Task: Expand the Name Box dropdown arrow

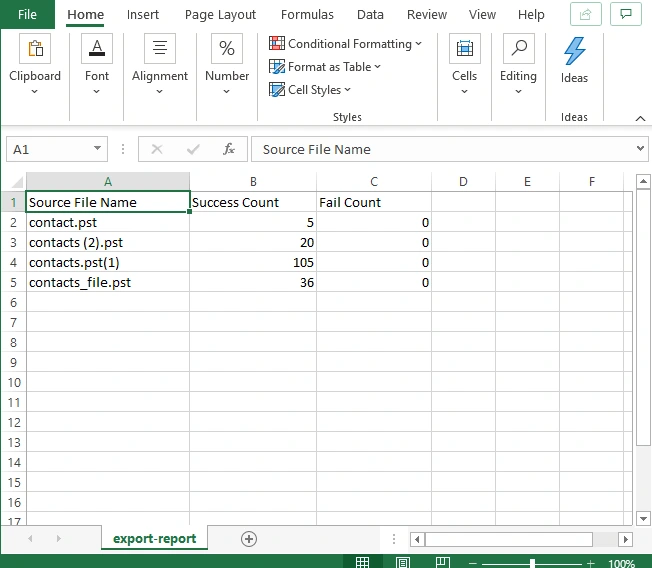Action: 97,148
